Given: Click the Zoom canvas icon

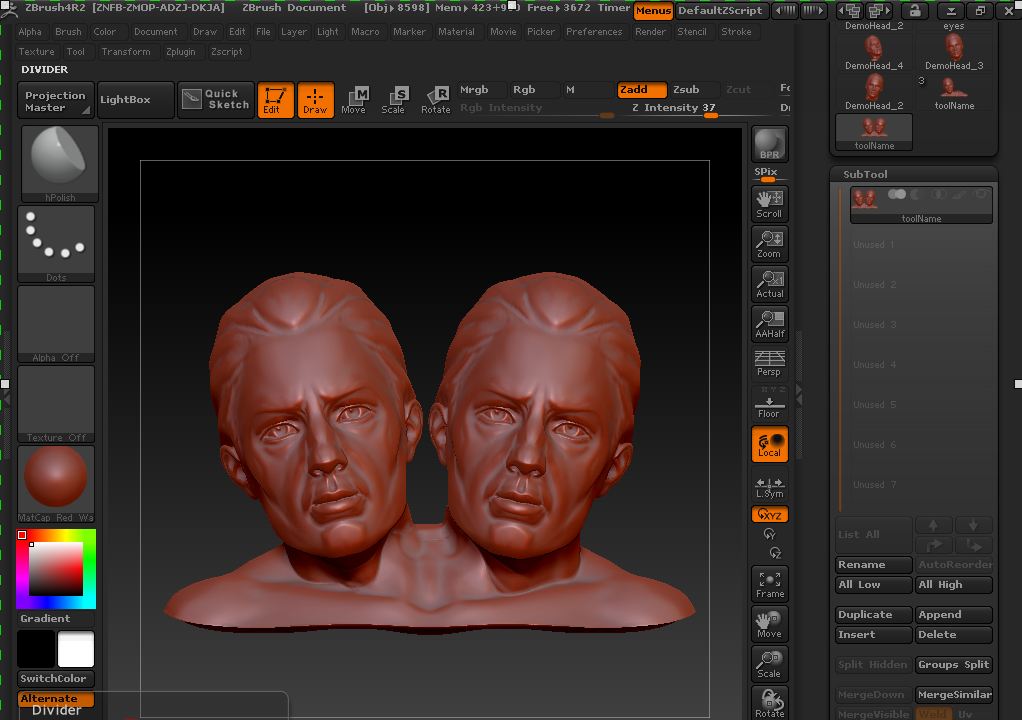Looking at the screenshot, I should [769, 243].
